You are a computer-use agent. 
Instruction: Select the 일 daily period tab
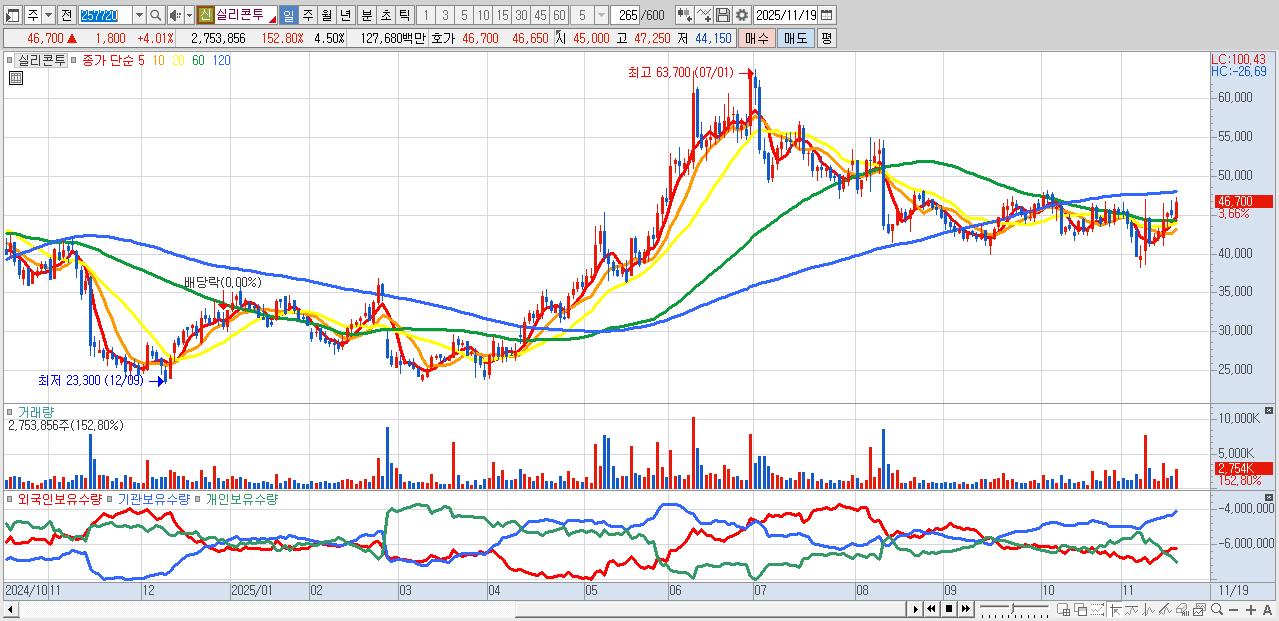tap(288, 15)
